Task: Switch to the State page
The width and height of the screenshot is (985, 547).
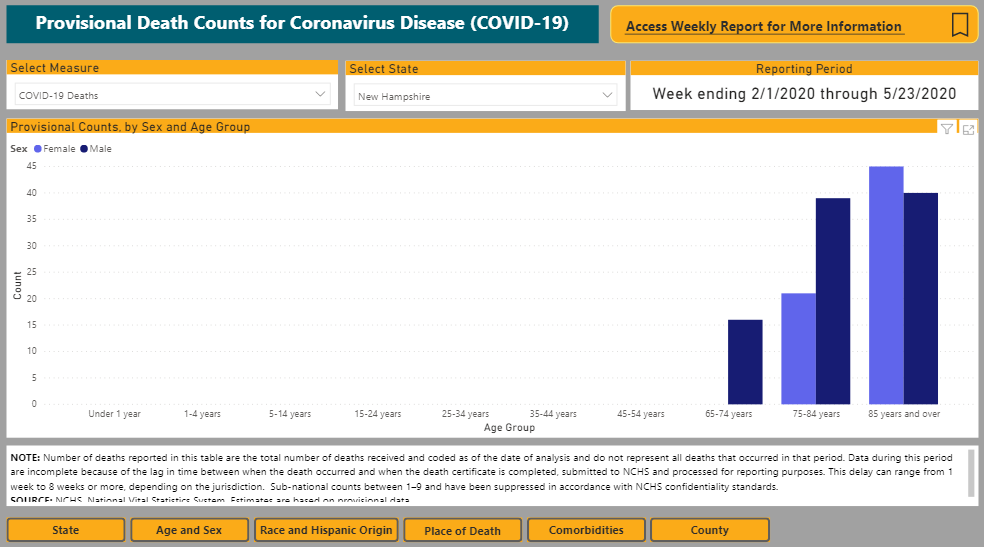Action: (66, 530)
